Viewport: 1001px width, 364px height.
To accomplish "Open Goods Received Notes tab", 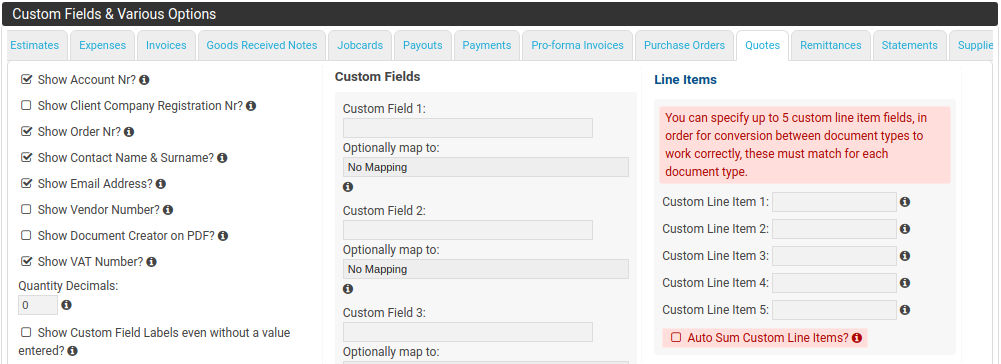I will click(x=262, y=45).
